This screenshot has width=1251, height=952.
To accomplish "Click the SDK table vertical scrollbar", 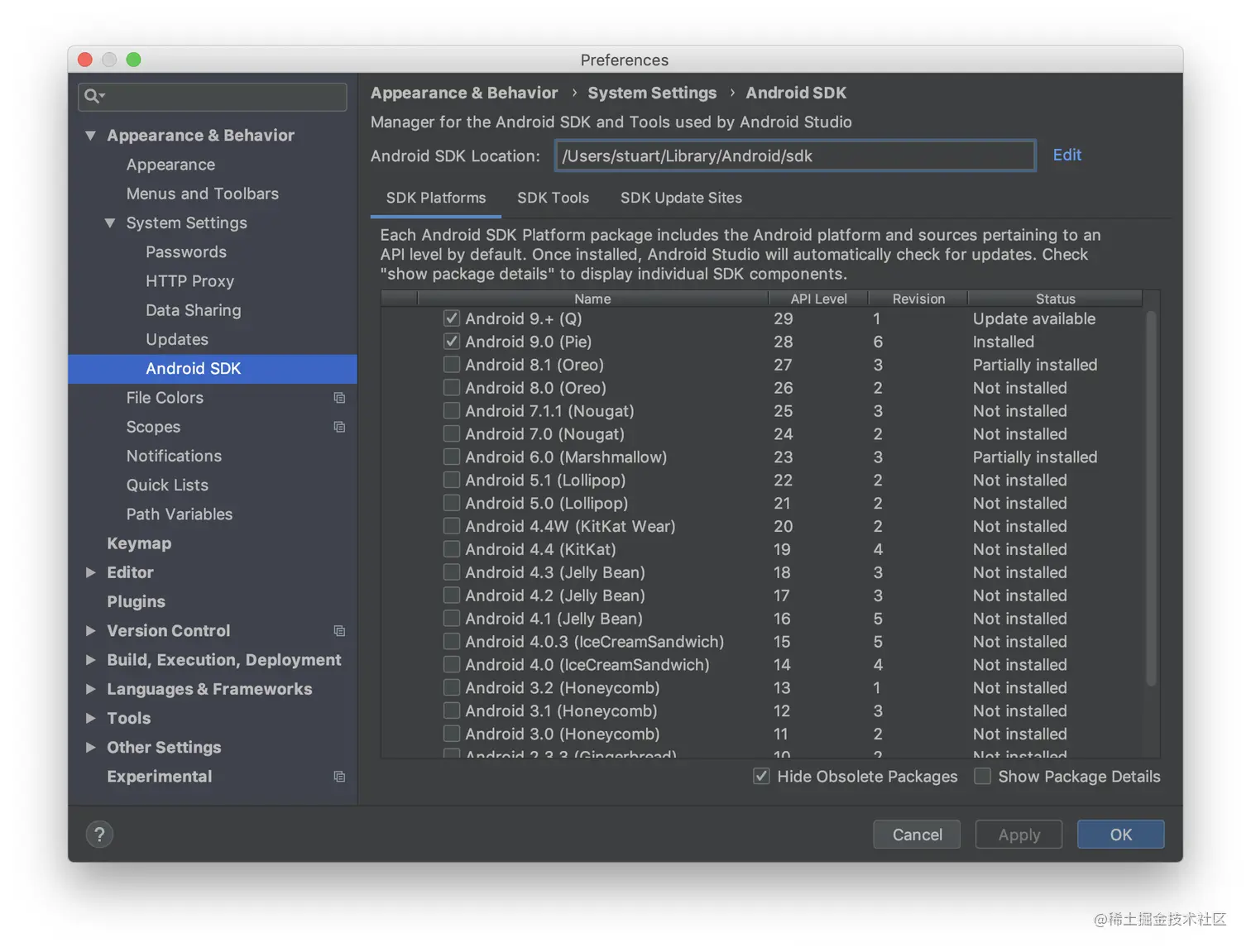I will 1151,499.
